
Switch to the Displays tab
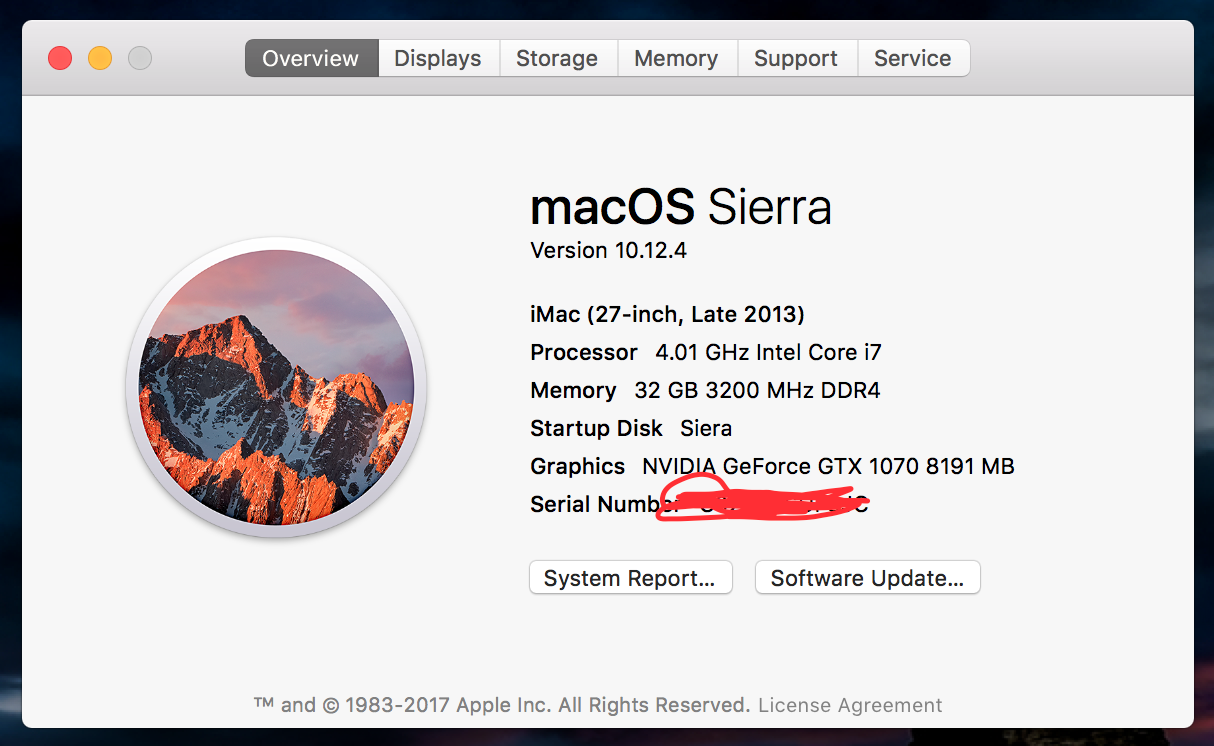[x=438, y=58]
